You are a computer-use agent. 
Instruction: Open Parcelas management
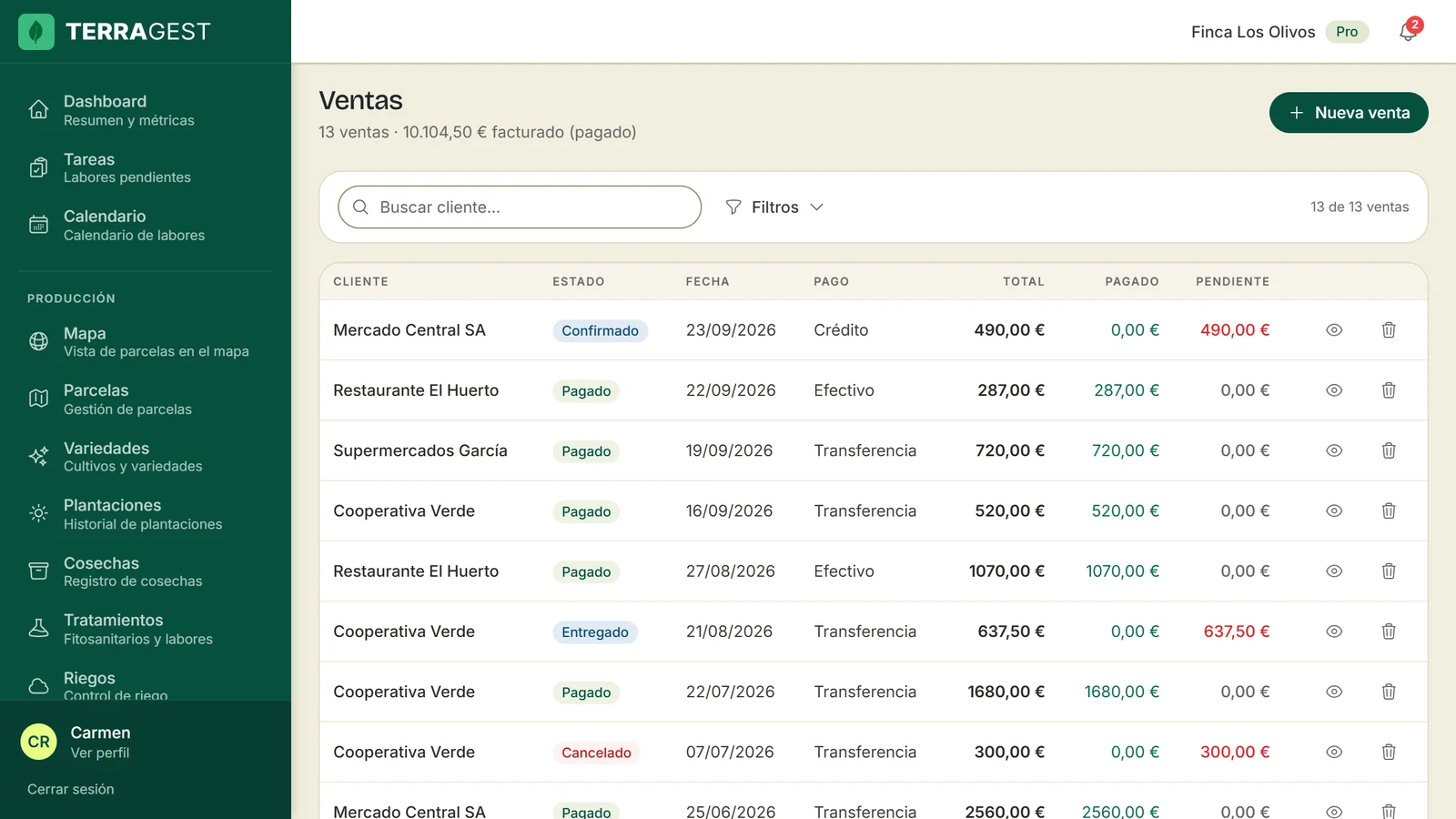click(x=146, y=399)
